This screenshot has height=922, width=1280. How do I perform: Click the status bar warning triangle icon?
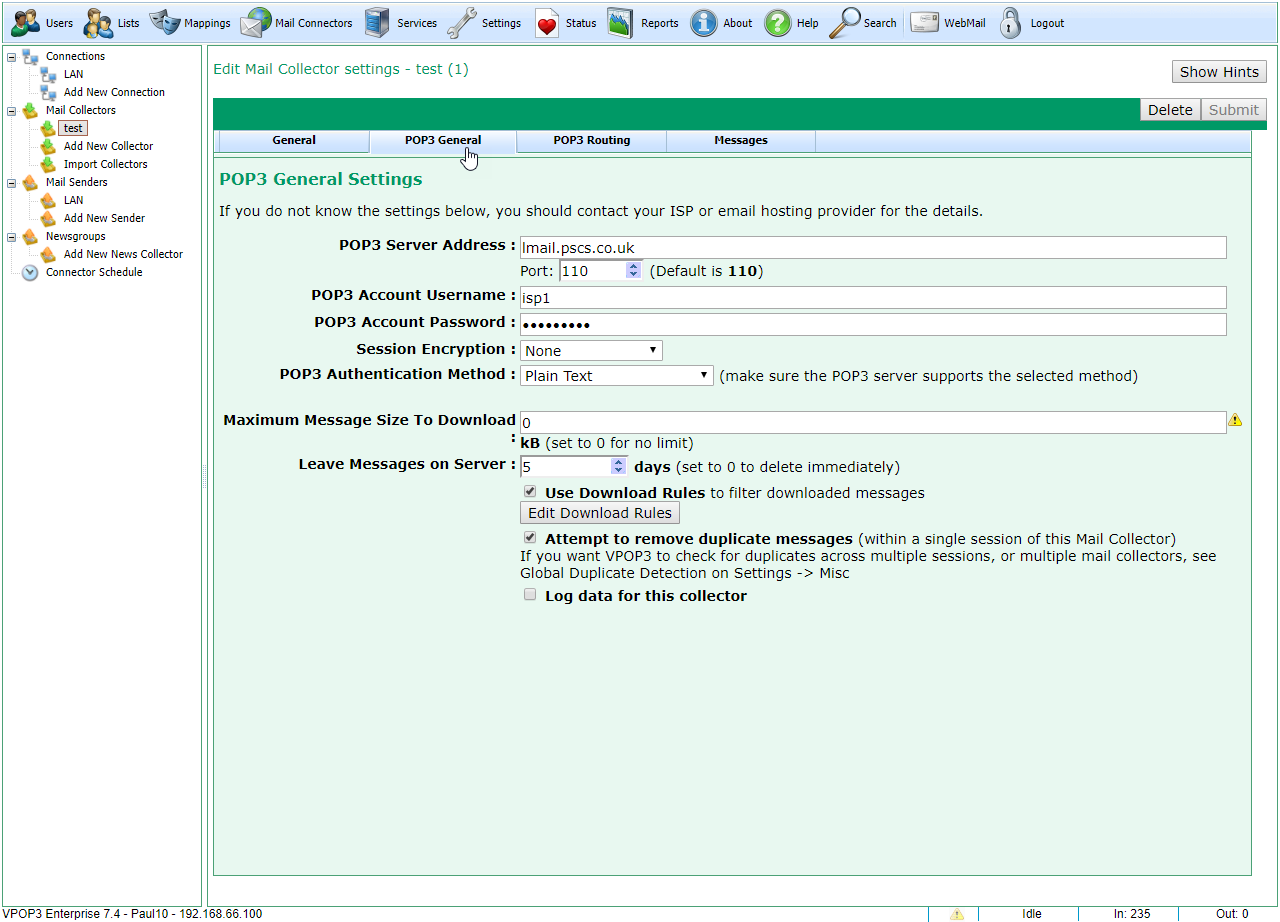(x=957, y=914)
